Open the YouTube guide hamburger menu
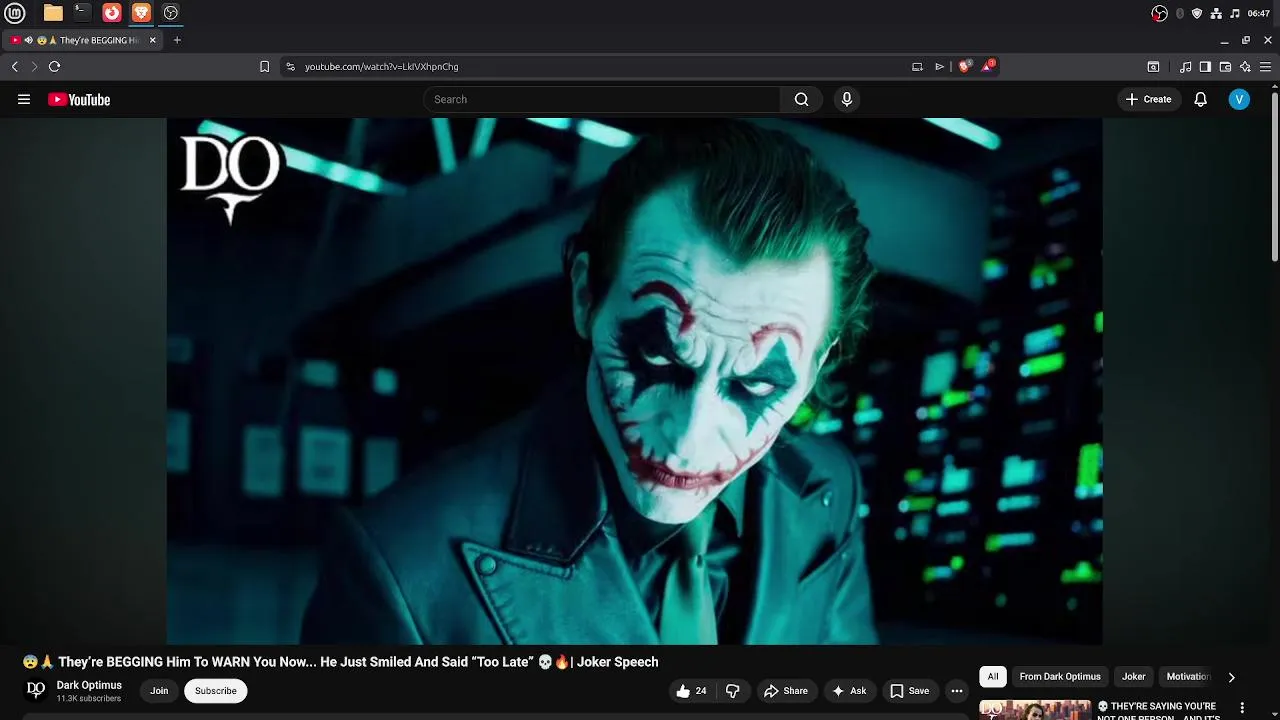 [24, 99]
